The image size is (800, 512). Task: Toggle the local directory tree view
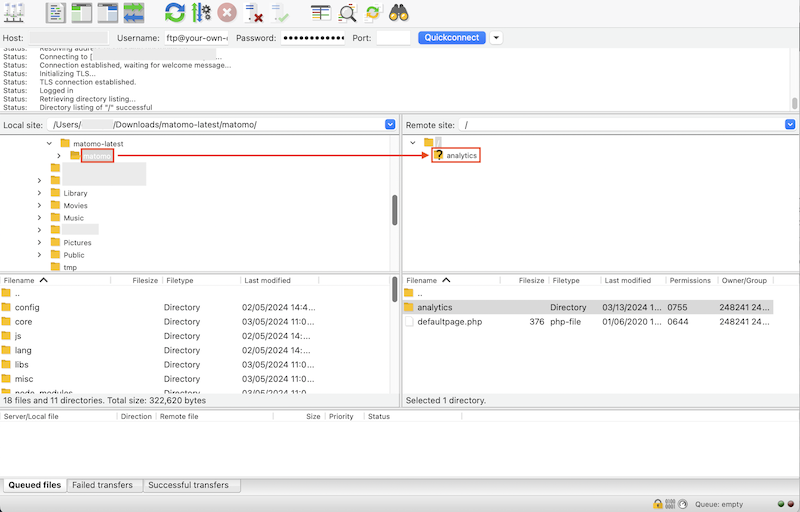point(82,13)
